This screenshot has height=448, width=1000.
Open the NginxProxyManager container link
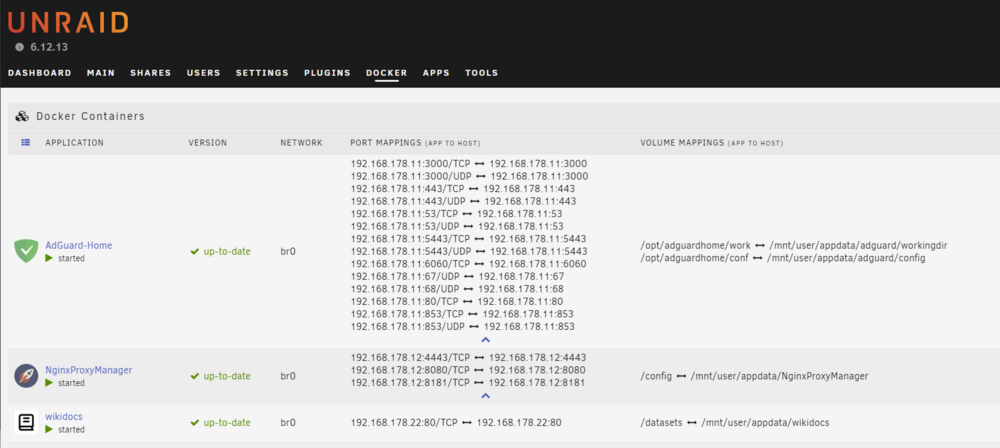click(89, 370)
